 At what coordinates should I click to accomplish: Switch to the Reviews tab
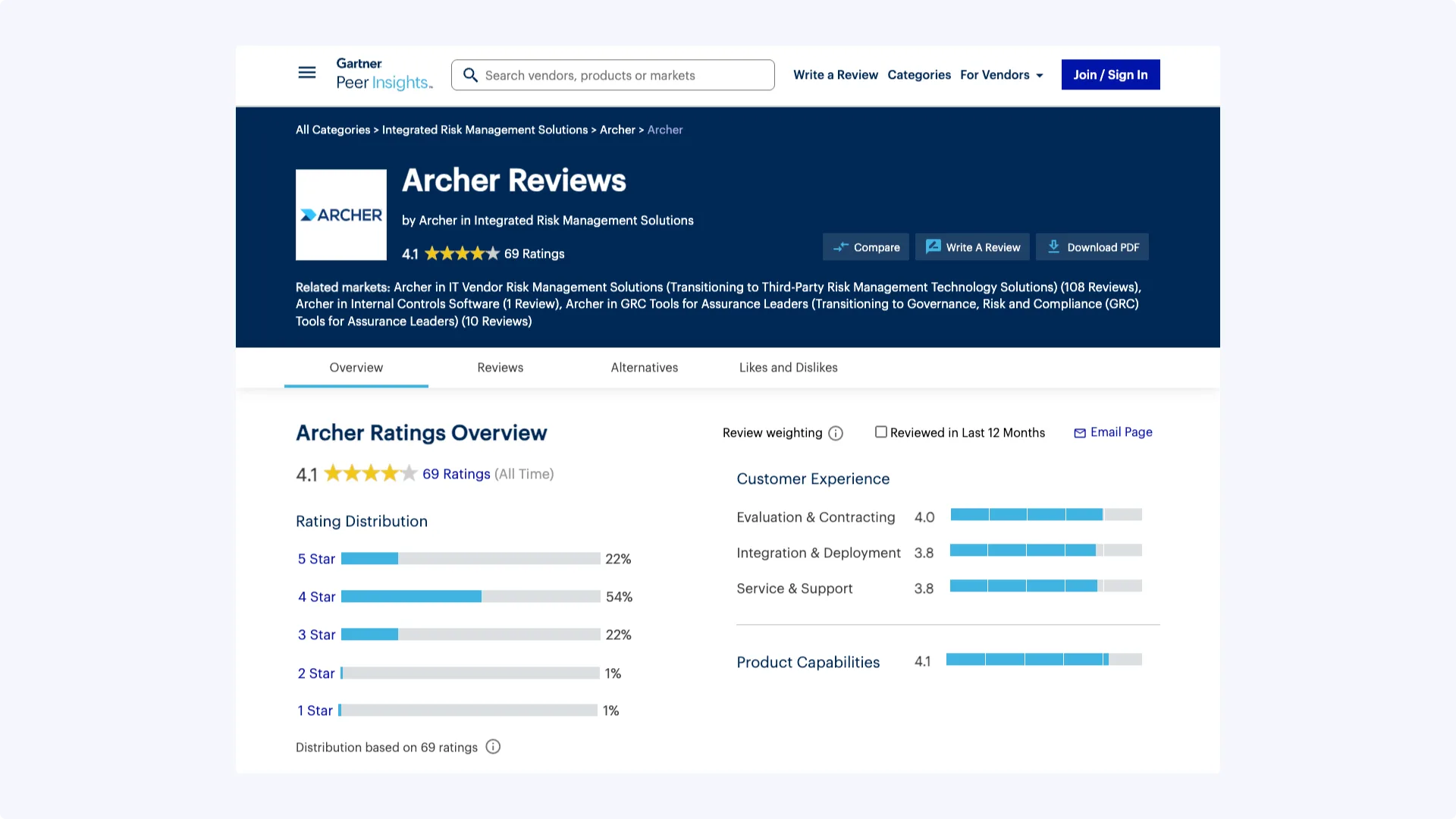500,368
